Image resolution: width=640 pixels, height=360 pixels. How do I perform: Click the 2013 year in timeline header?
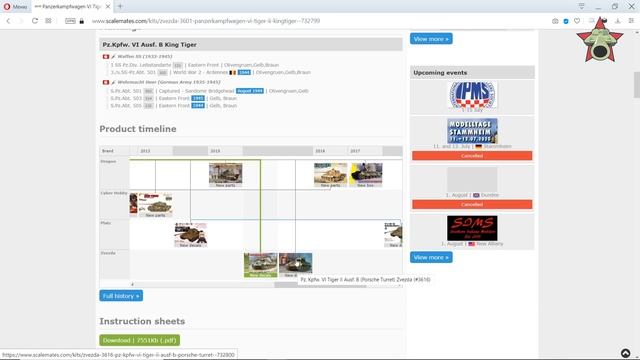(145, 151)
